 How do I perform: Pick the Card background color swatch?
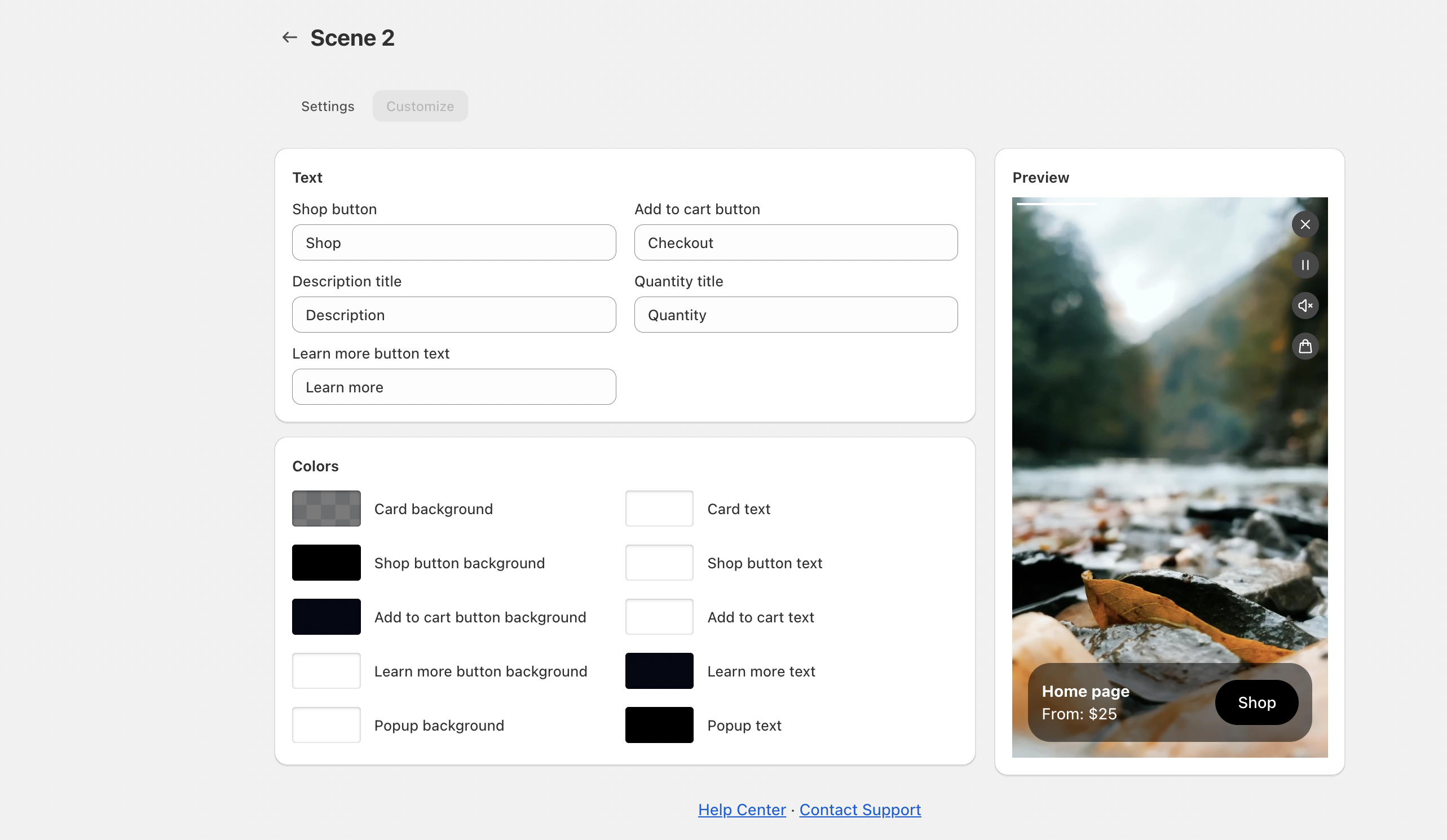[326, 509]
